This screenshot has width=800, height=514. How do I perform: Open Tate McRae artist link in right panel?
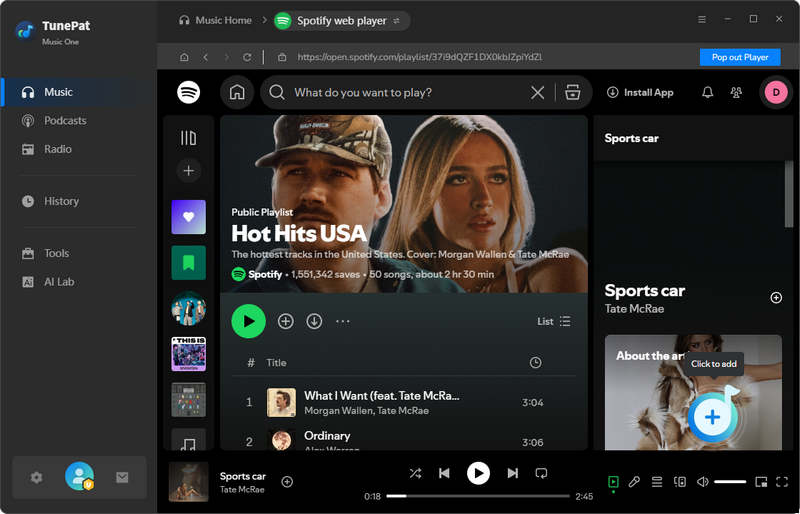point(634,309)
